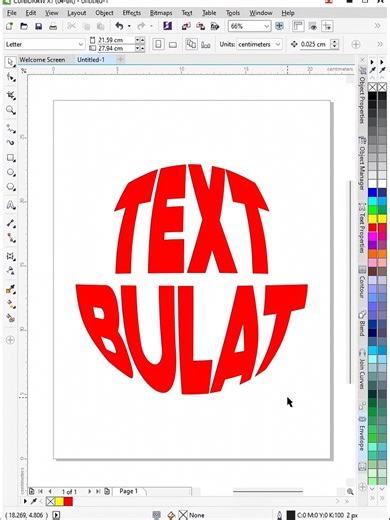Open the Effects menu
390x520 pixels.
coord(131,13)
